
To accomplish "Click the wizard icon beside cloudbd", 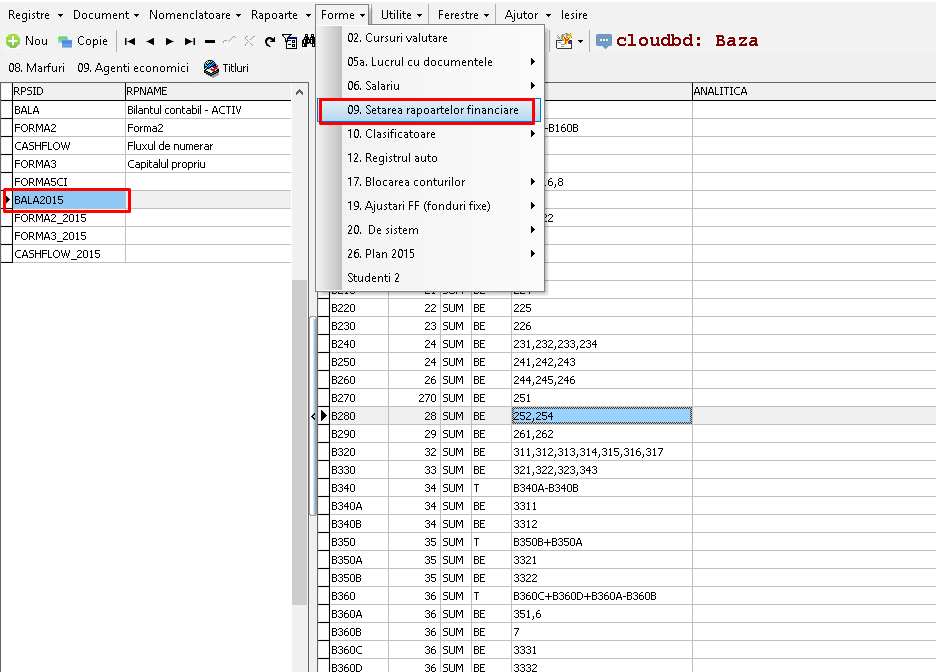I will [564, 41].
